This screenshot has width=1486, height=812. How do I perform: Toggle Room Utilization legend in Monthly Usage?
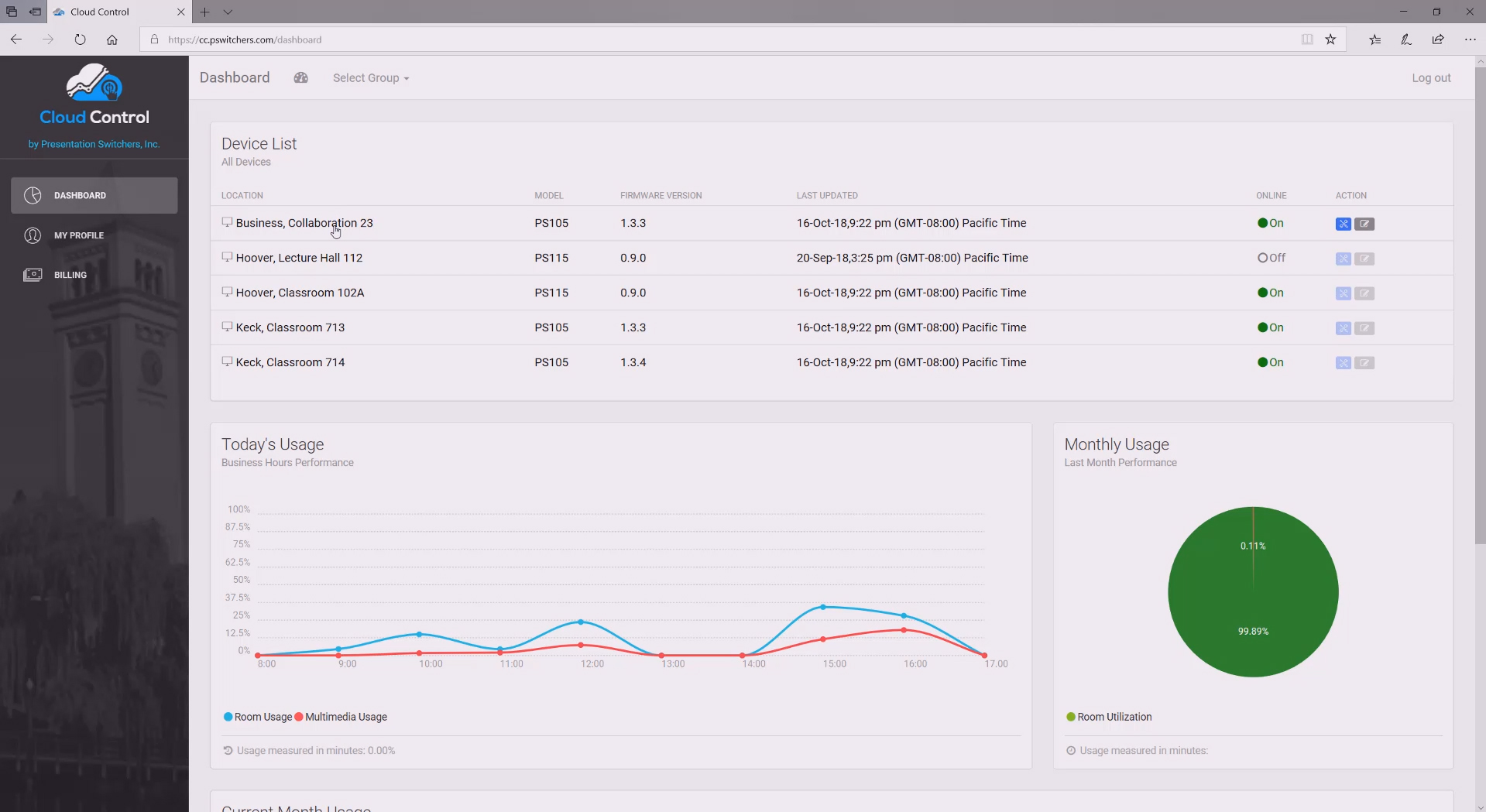(x=1109, y=717)
